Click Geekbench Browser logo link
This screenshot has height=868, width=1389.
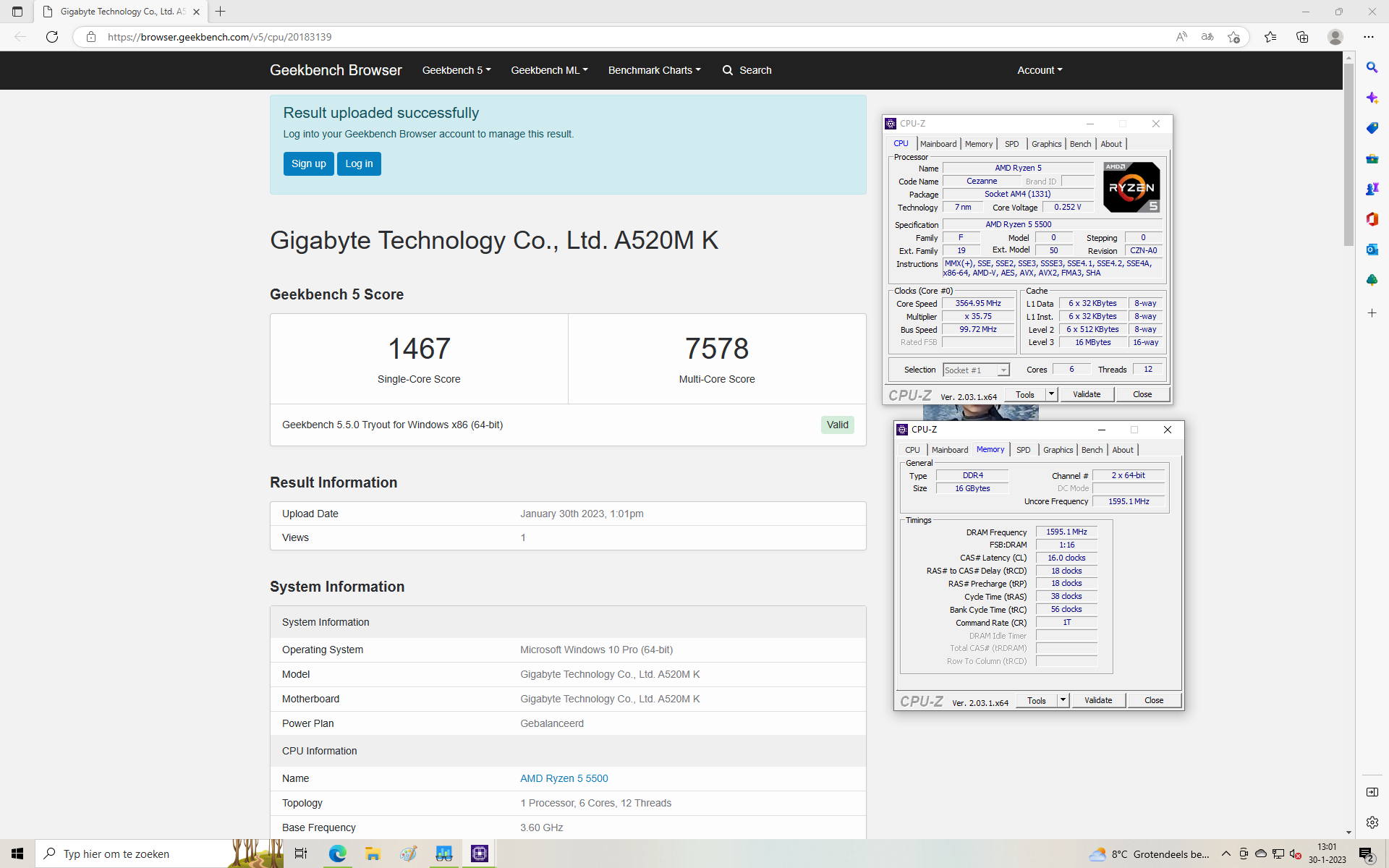click(x=336, y=70)
